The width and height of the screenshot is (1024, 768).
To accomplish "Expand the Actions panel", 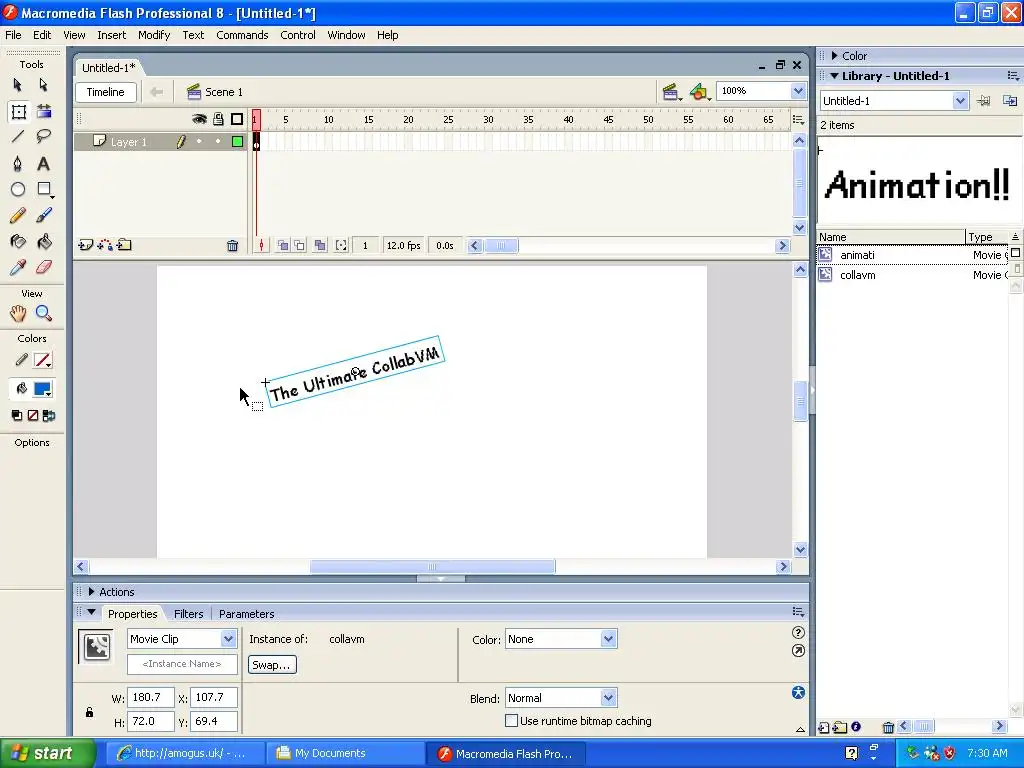I will [91, 592].
